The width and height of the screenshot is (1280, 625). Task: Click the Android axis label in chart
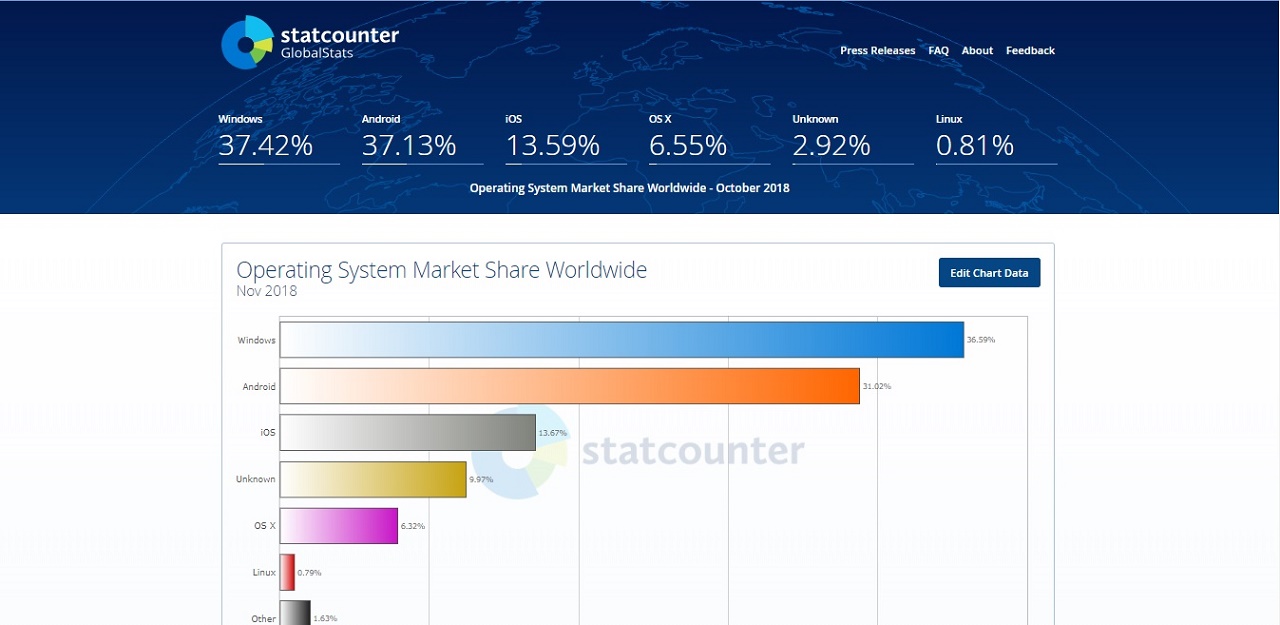click(259, 387)
